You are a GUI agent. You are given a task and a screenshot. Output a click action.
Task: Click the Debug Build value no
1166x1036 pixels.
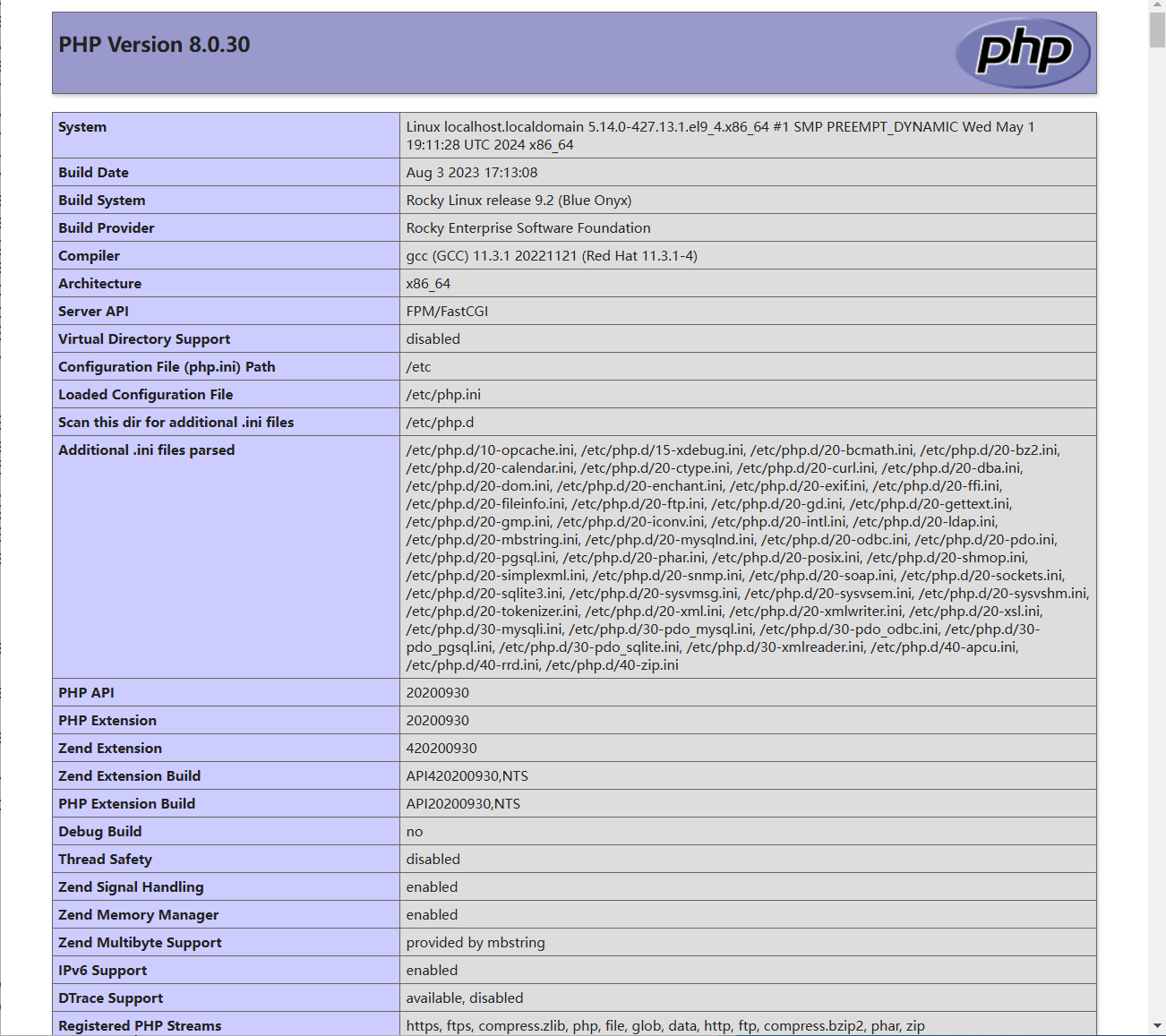click(x=415, y=832)
